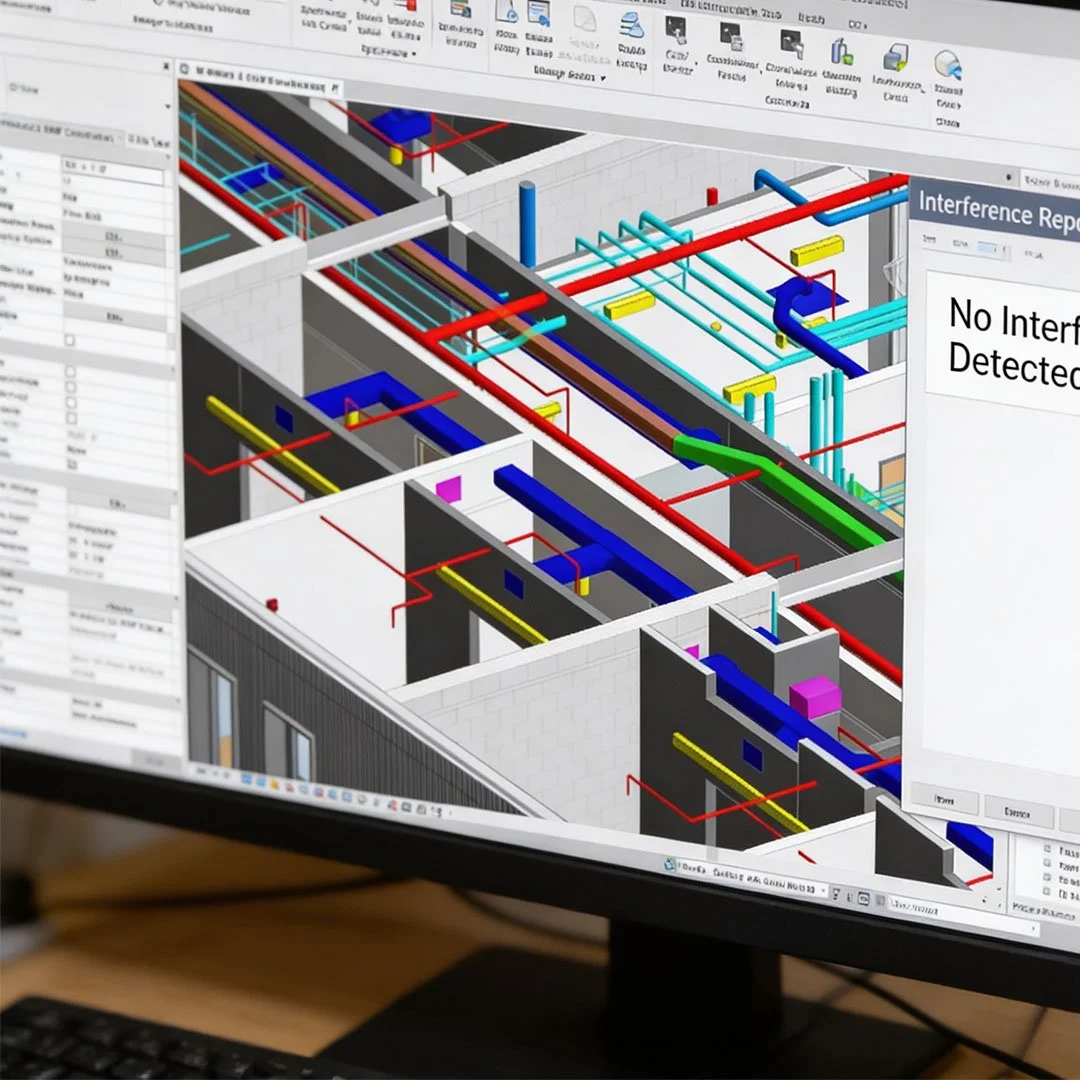Click the globe icon at the status bar start

coord(669,864)
